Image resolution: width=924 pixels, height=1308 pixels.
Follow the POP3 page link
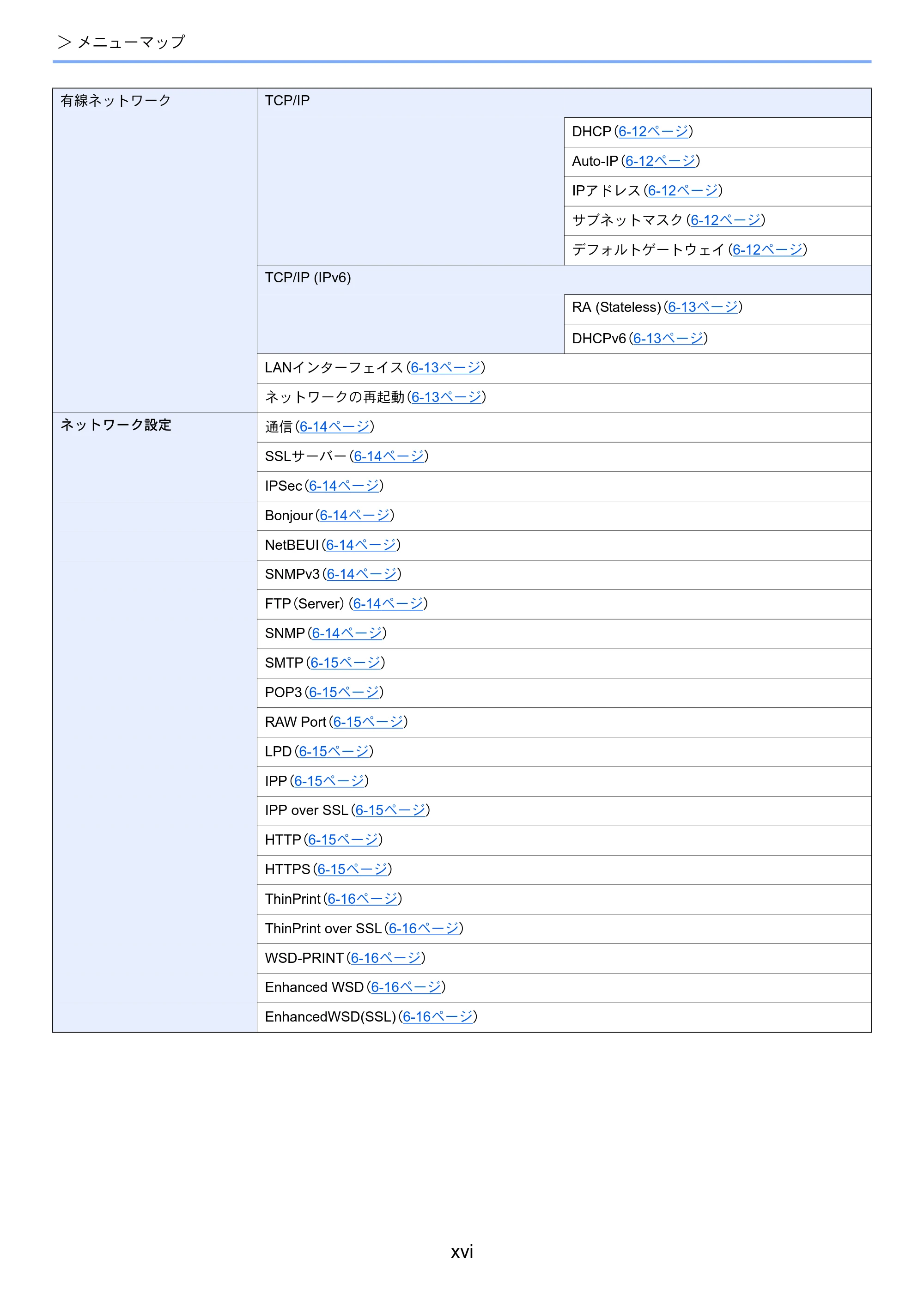click(344, 694)
